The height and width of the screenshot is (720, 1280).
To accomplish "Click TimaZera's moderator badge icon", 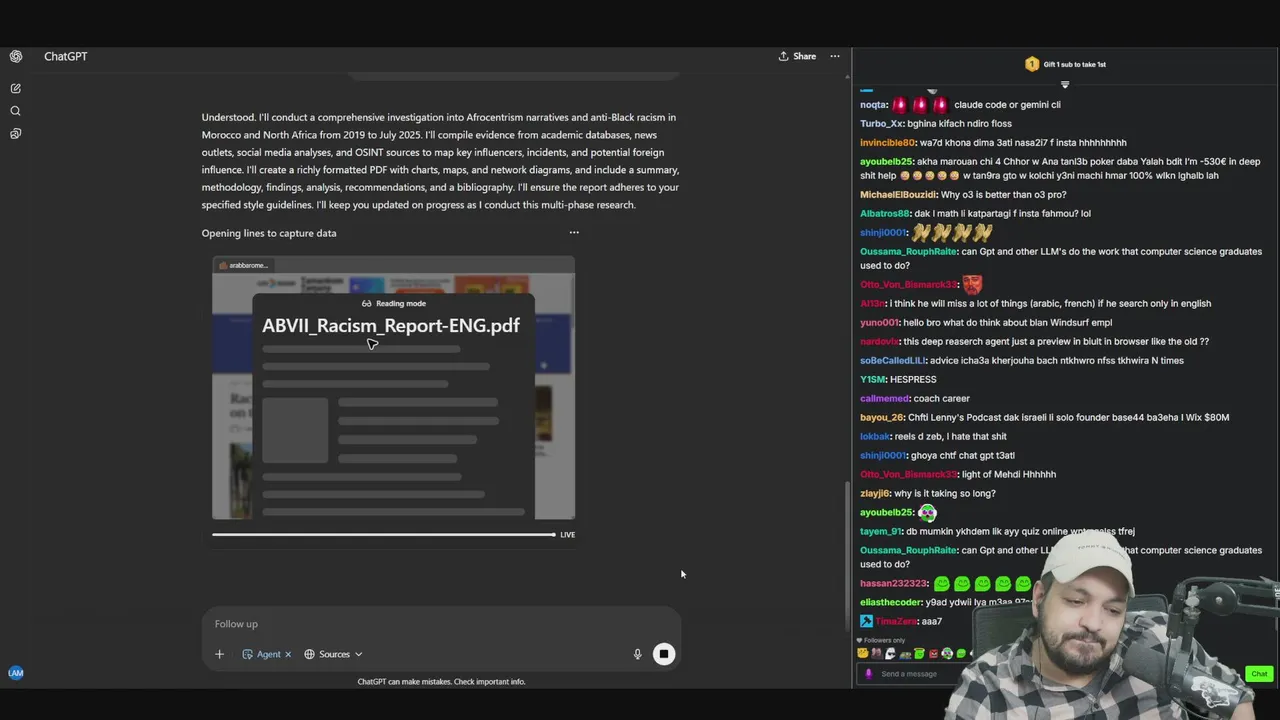I will point(866,621).
